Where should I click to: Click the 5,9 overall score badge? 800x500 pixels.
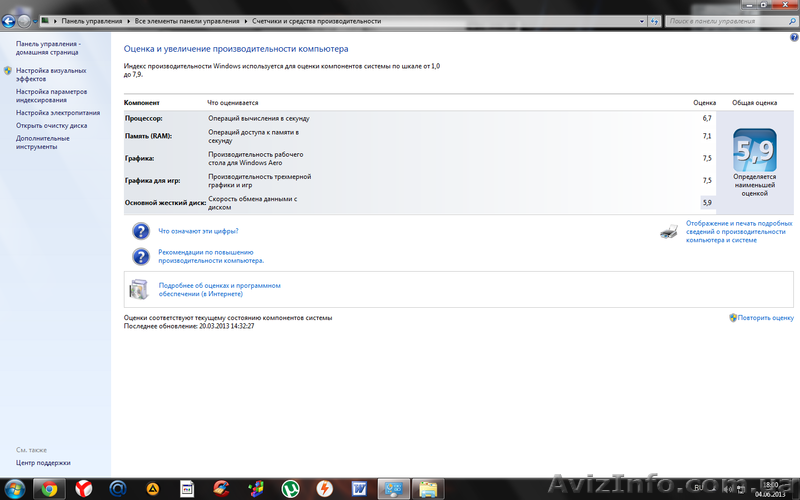(x=754, y=150)
